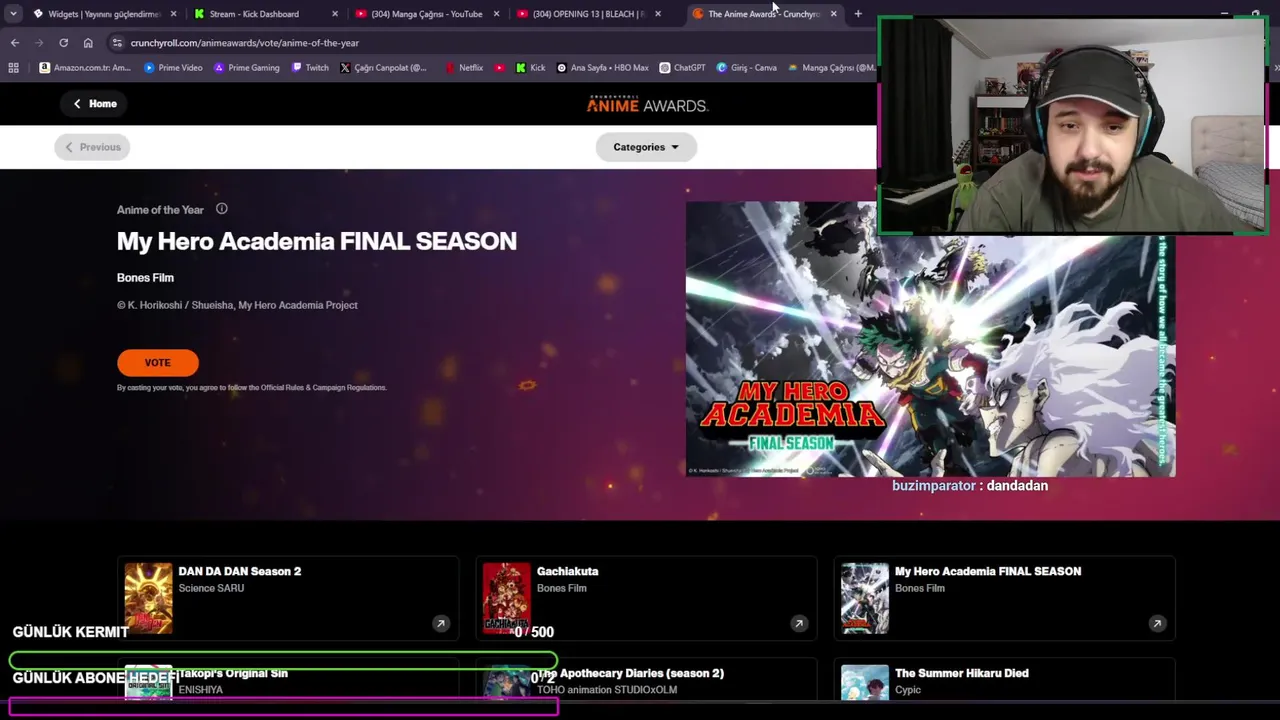The image size is (1280, 720).
Task: Open Official Rules & Campaign Regulations link
Action: tap(324, 388)
